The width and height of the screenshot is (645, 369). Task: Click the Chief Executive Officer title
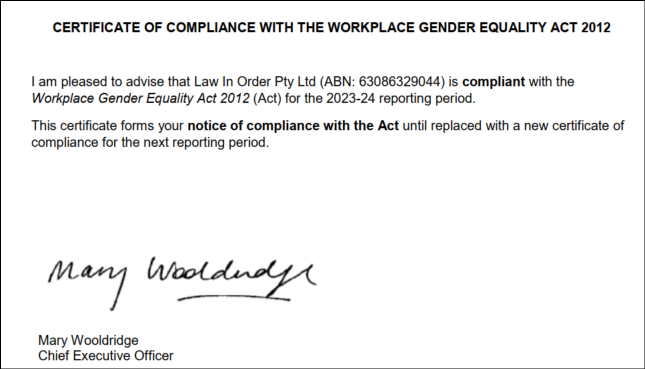[106, 355]
